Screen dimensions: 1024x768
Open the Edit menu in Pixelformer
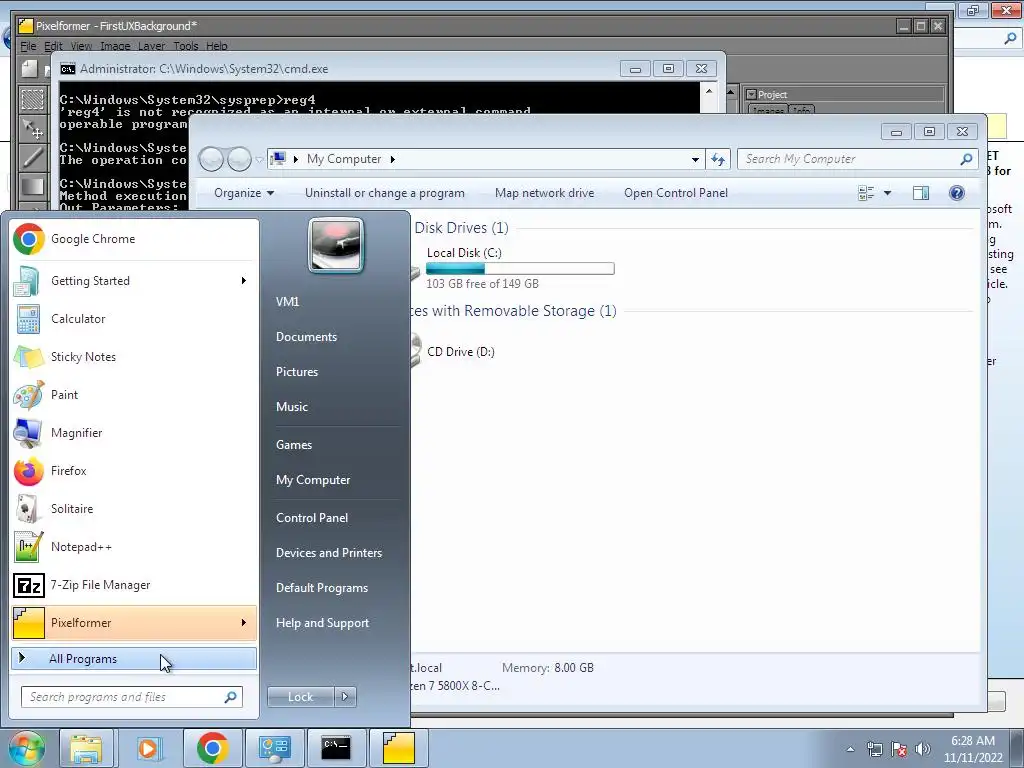coord(54,46)
